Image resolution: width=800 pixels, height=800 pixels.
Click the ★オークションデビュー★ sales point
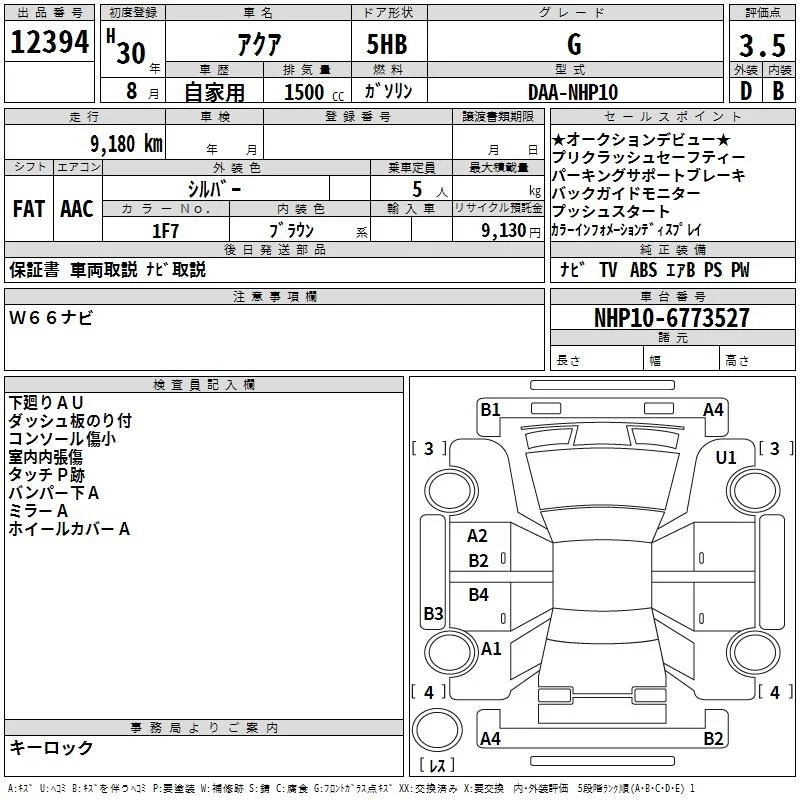pos(641,139)
